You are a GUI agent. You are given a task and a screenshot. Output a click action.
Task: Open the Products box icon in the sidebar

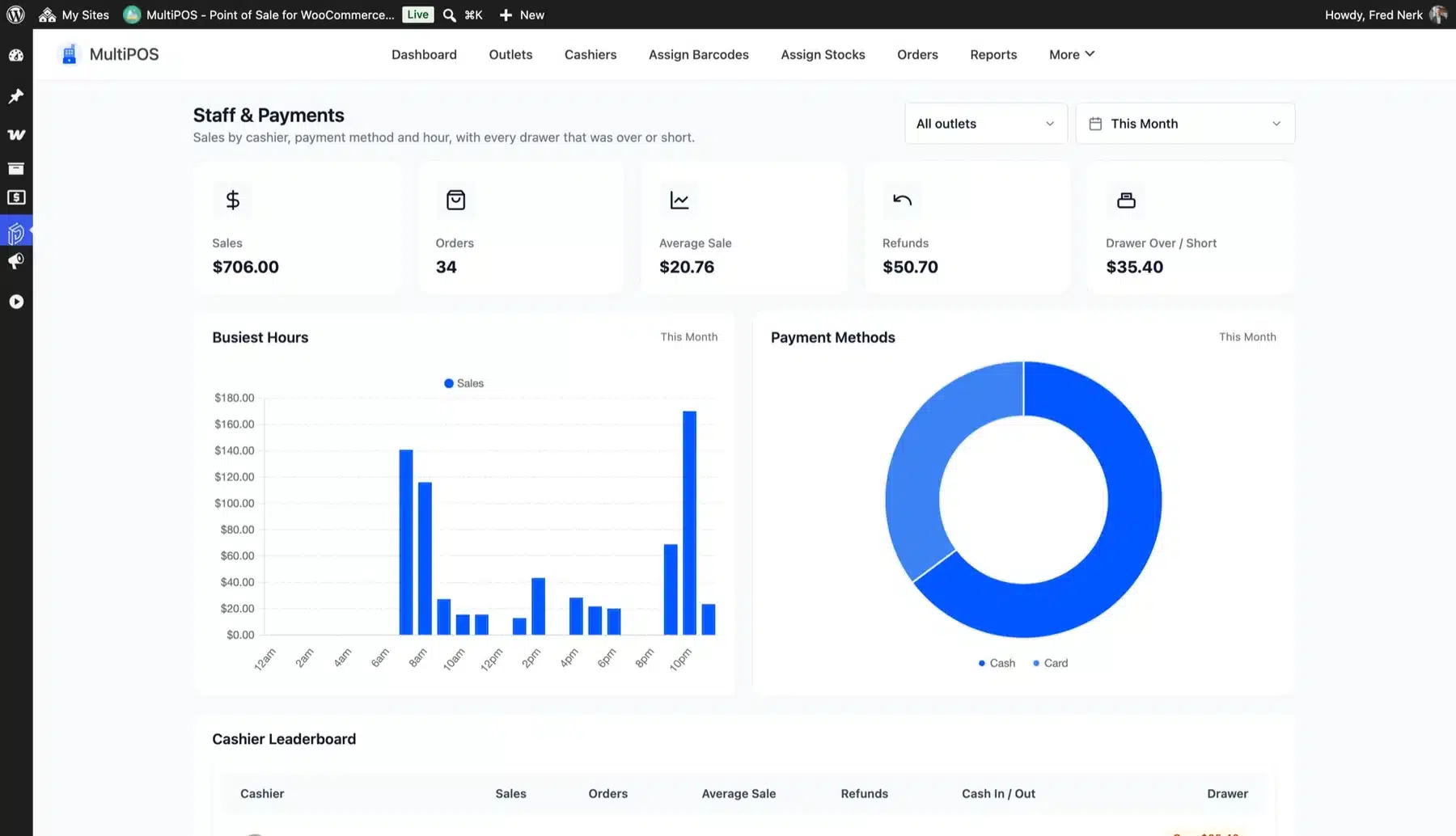point(16,168)
